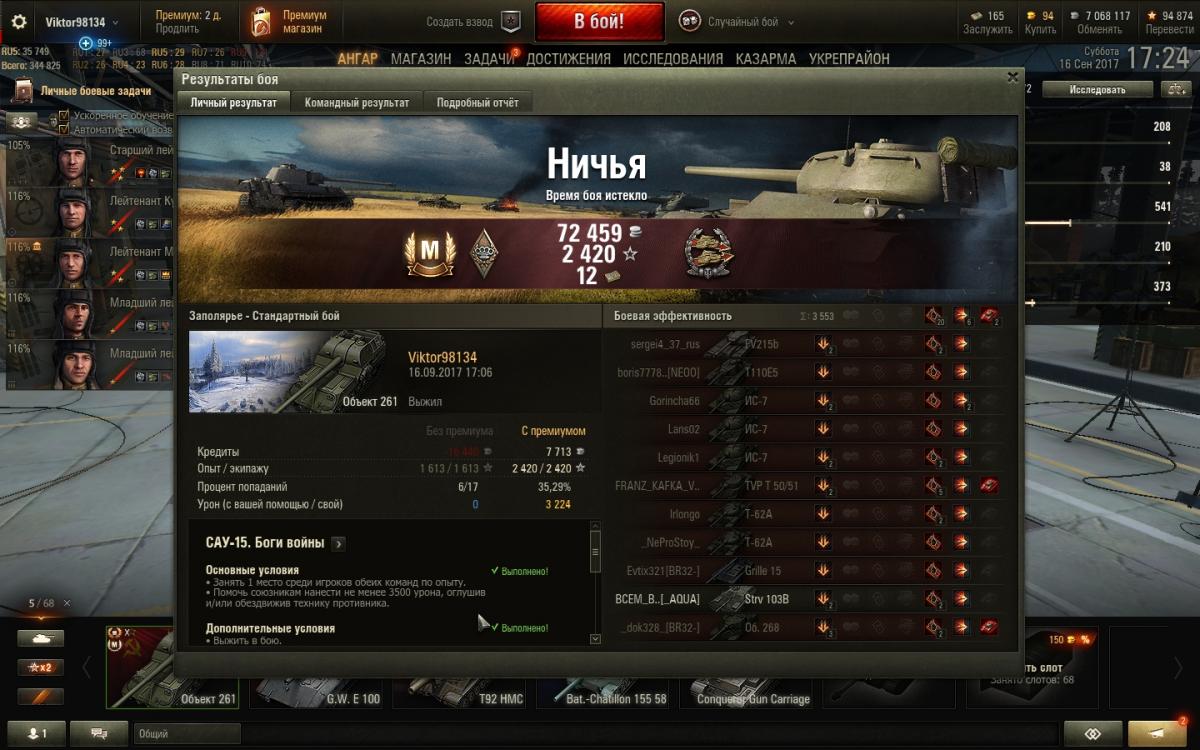1200x750 pixels.
Task: Clear the 5/68 tank filter
Action: 67,603
